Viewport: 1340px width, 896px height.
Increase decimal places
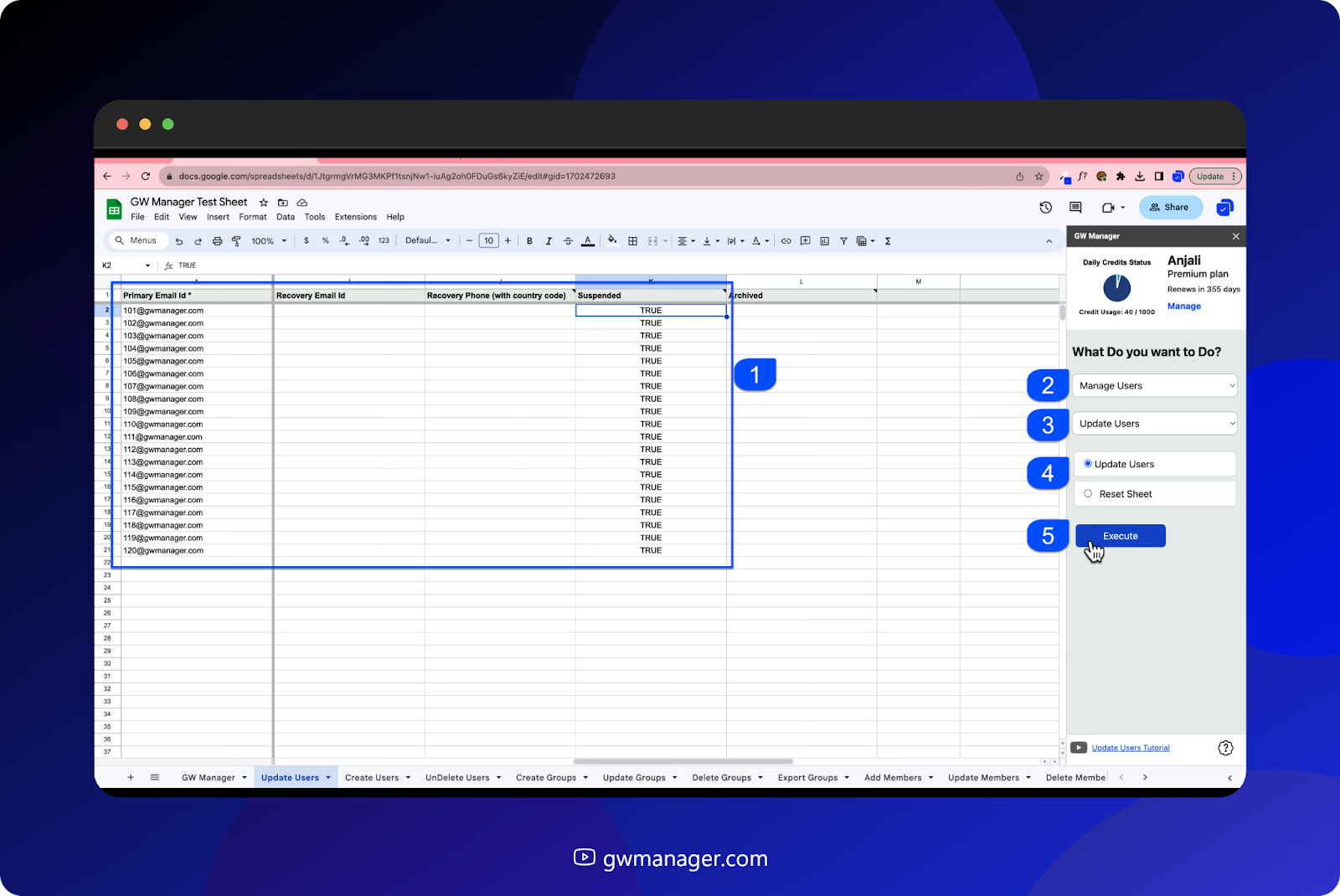point(364,241)
